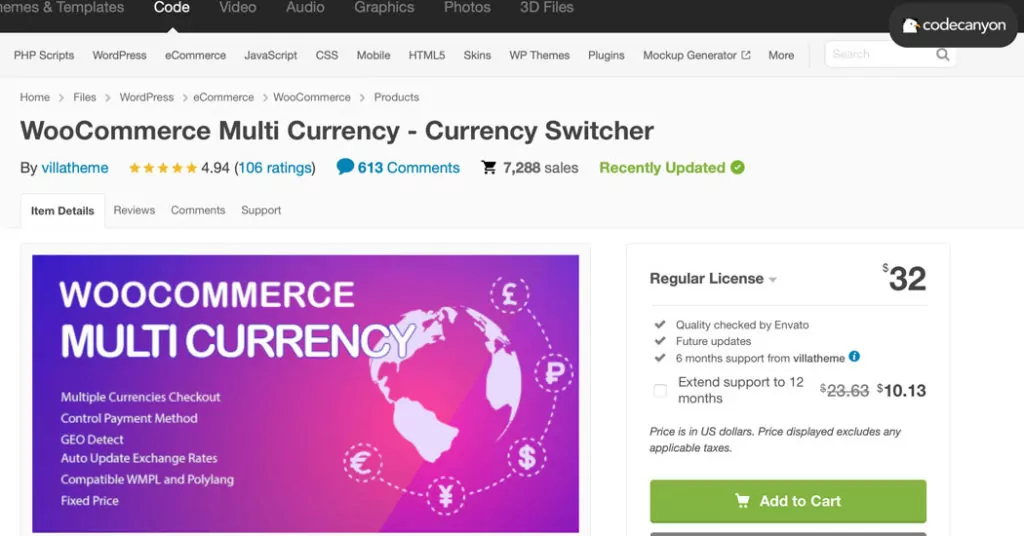Open the Photos top menu
This screenshot has height=536, width=1024.
pyautogui.click(x=467, y=8)
